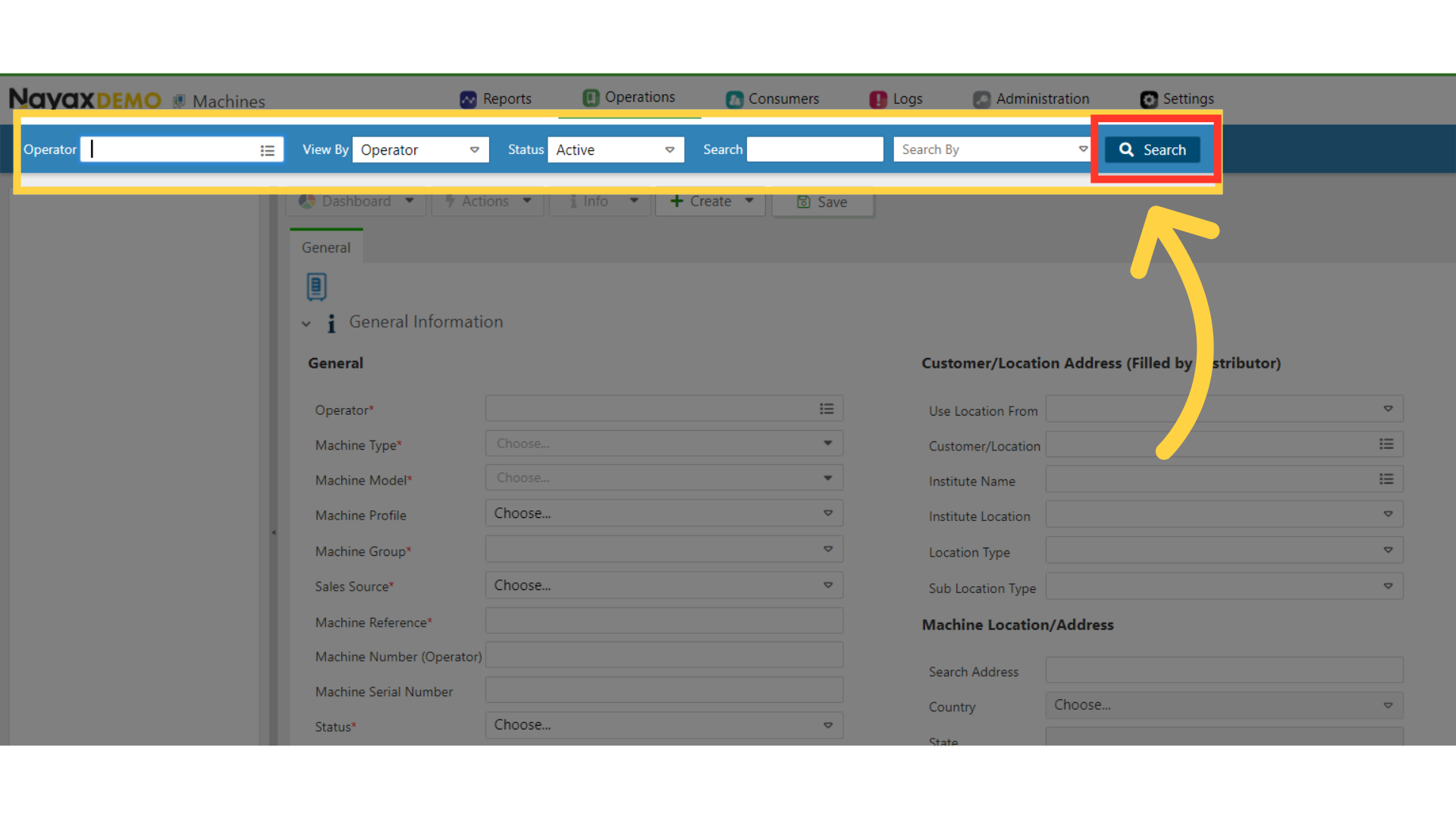Viewport: 1456px width, 819px height.
Task: Open the Machine Model dropdown
Action: (664, 478)
